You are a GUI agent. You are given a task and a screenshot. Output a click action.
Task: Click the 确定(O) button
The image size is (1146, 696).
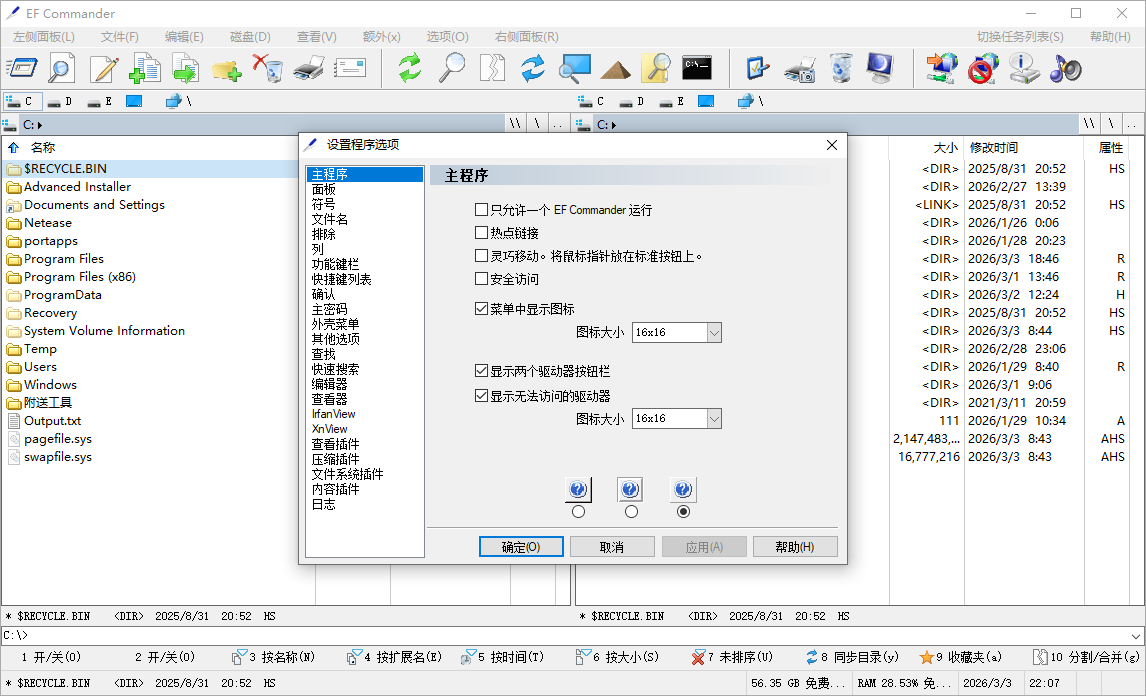tap(521, 546)
